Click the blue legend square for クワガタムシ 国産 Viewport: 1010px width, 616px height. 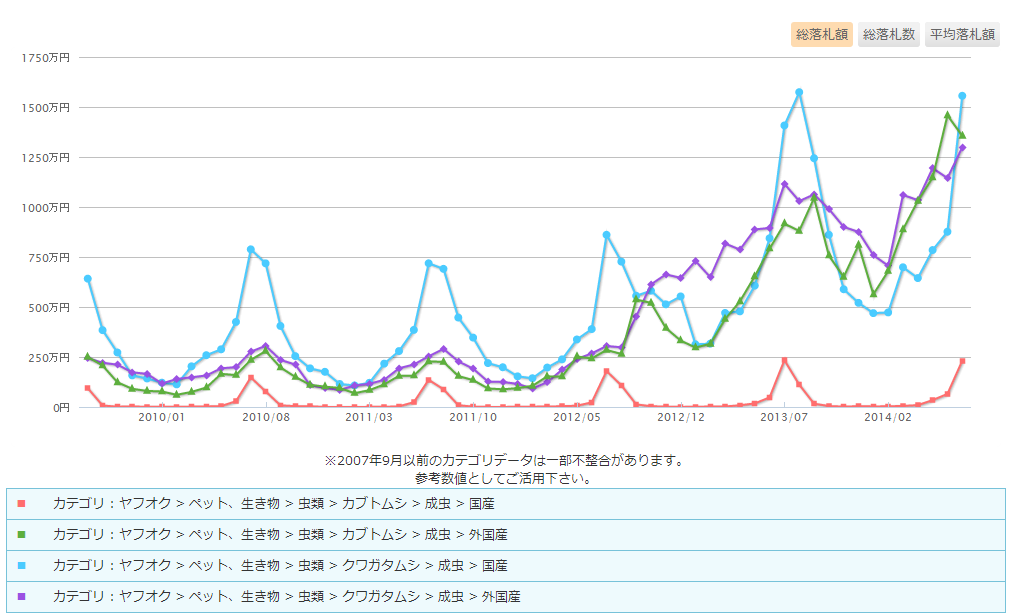pyautogui.click(x=20, y=565)
